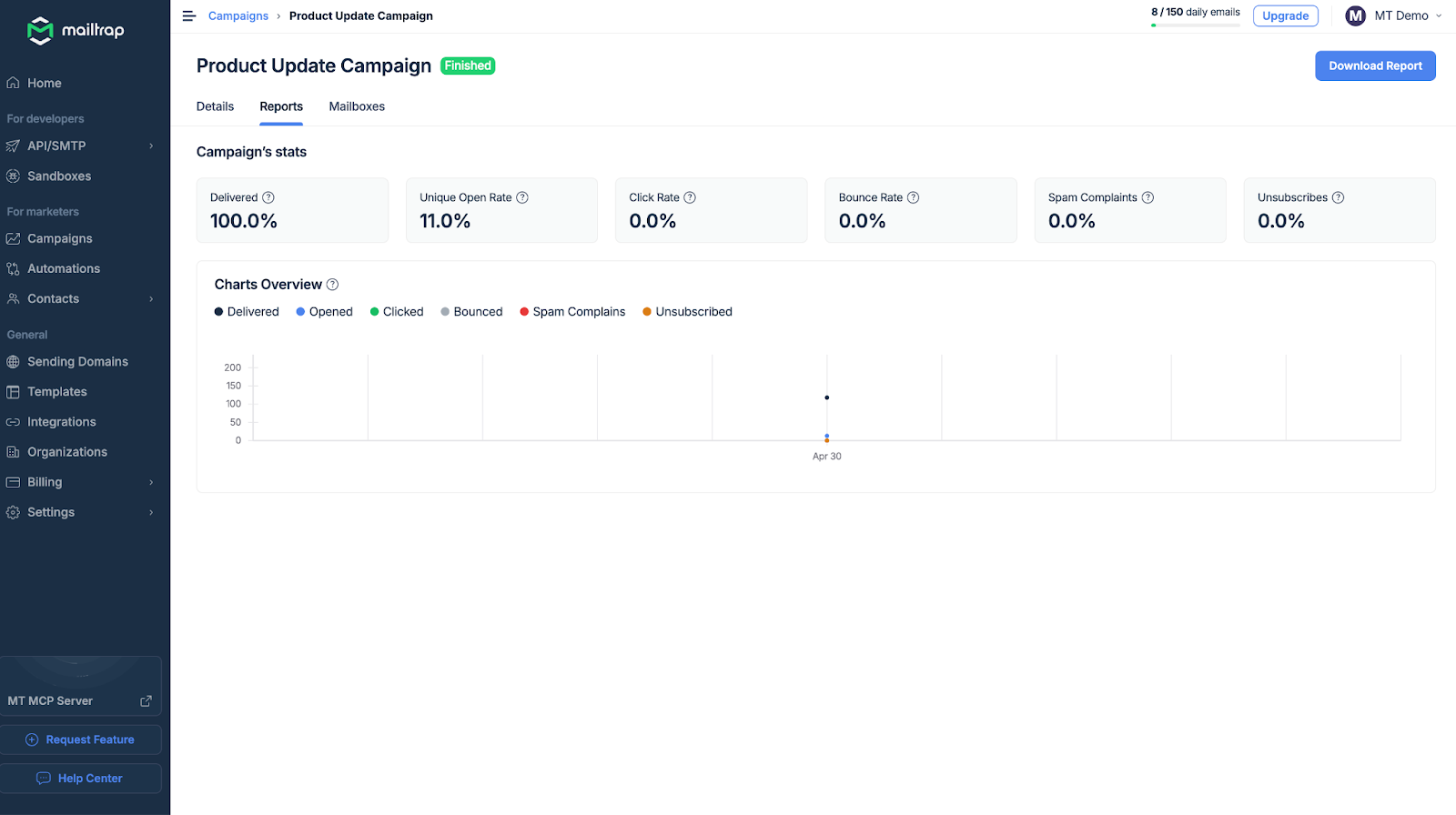Viewport: 1456px width, 815px height.
Task: Click the hamburger menu icon
Action: pos(189,16)
